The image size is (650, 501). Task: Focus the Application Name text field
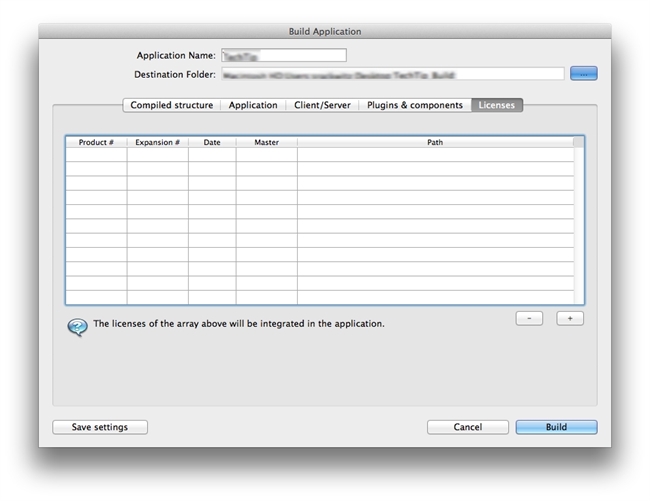click(283, 56)
